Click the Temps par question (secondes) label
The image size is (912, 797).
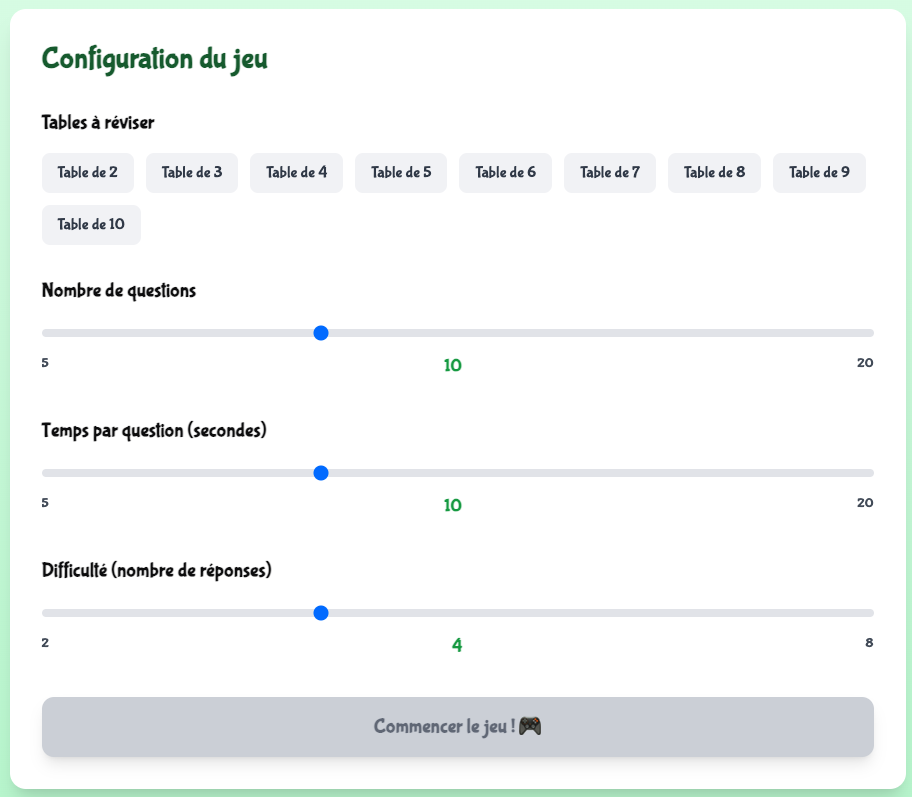154,431
